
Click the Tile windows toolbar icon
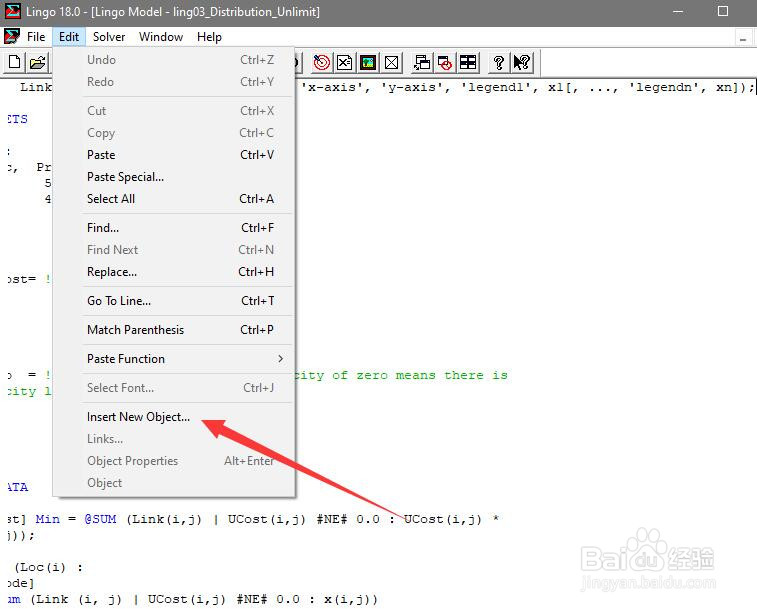(x=468, y=62)
